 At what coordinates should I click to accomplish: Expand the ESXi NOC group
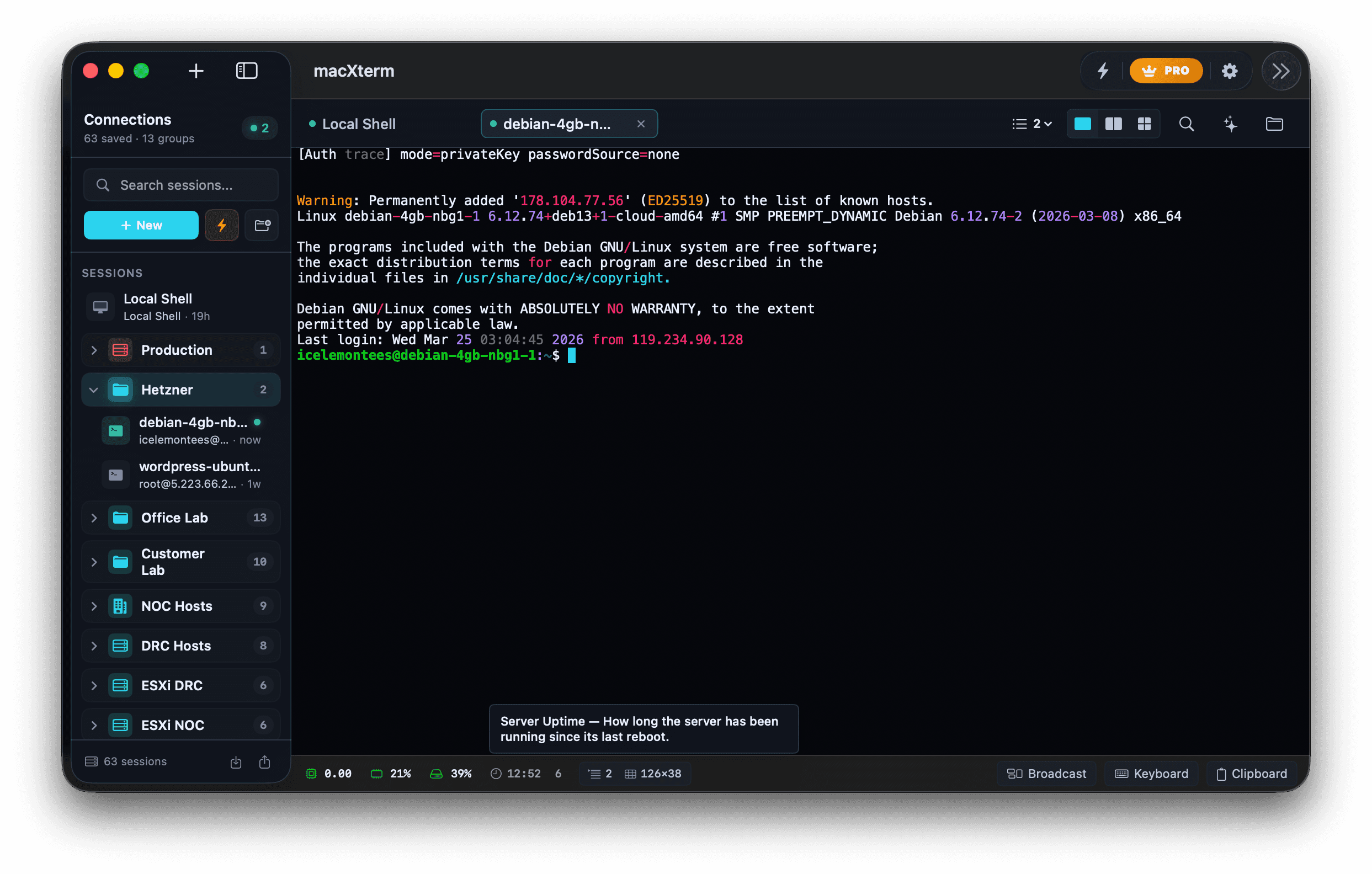180,724
